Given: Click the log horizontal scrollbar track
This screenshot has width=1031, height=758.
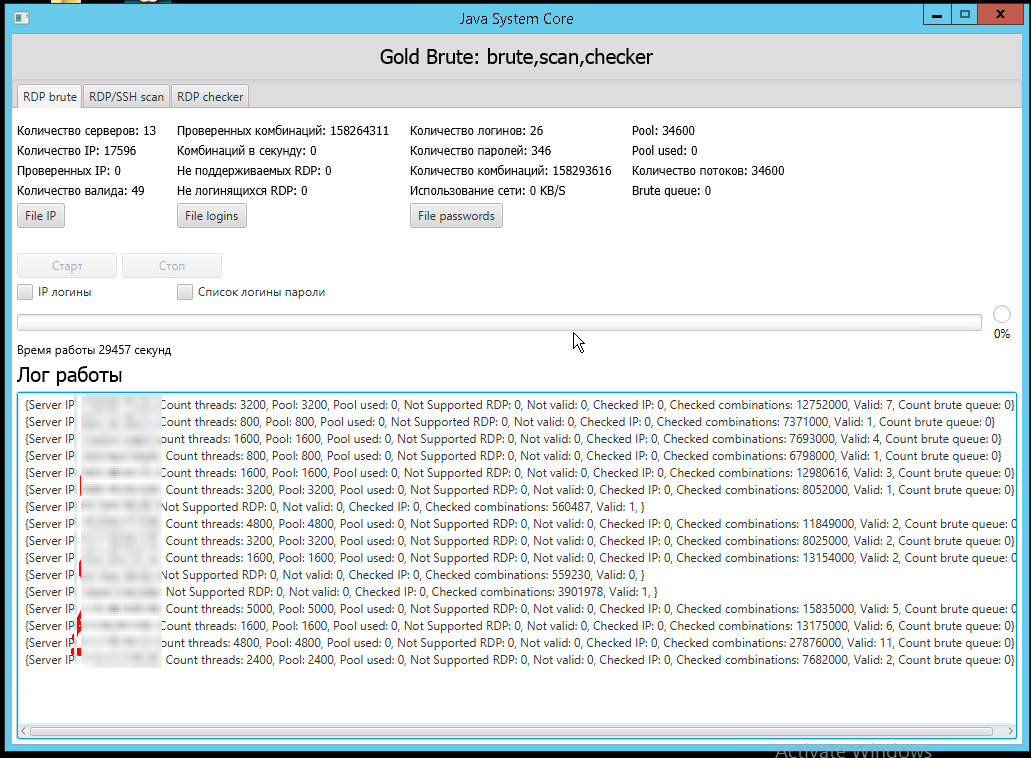Looking at the screenshot, I should coord(511,731).
